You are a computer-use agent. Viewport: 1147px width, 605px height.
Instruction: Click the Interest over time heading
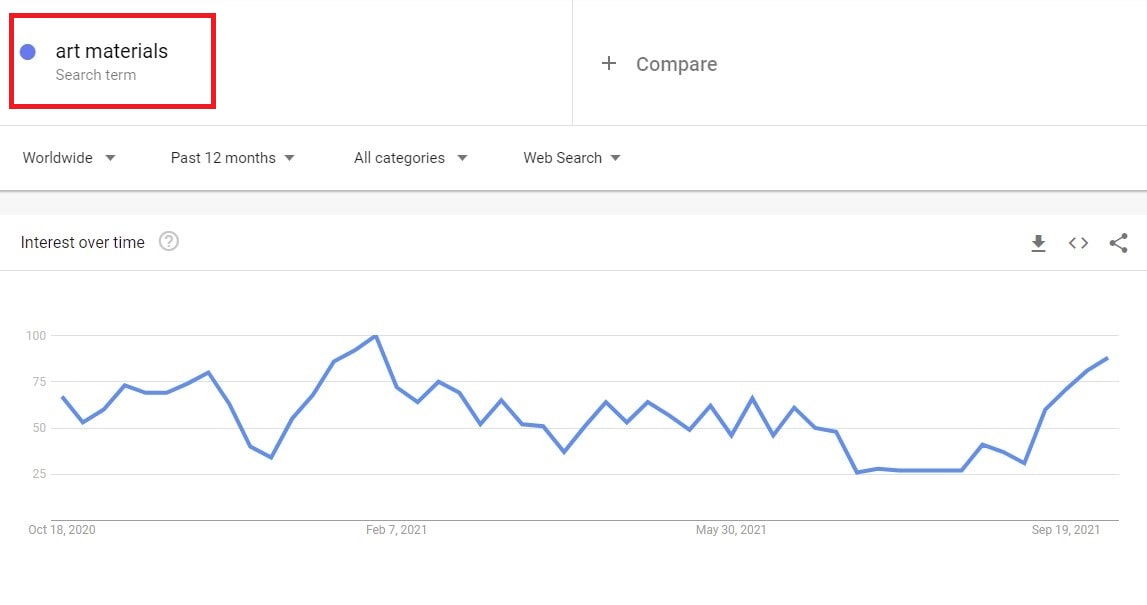[83, 242]
